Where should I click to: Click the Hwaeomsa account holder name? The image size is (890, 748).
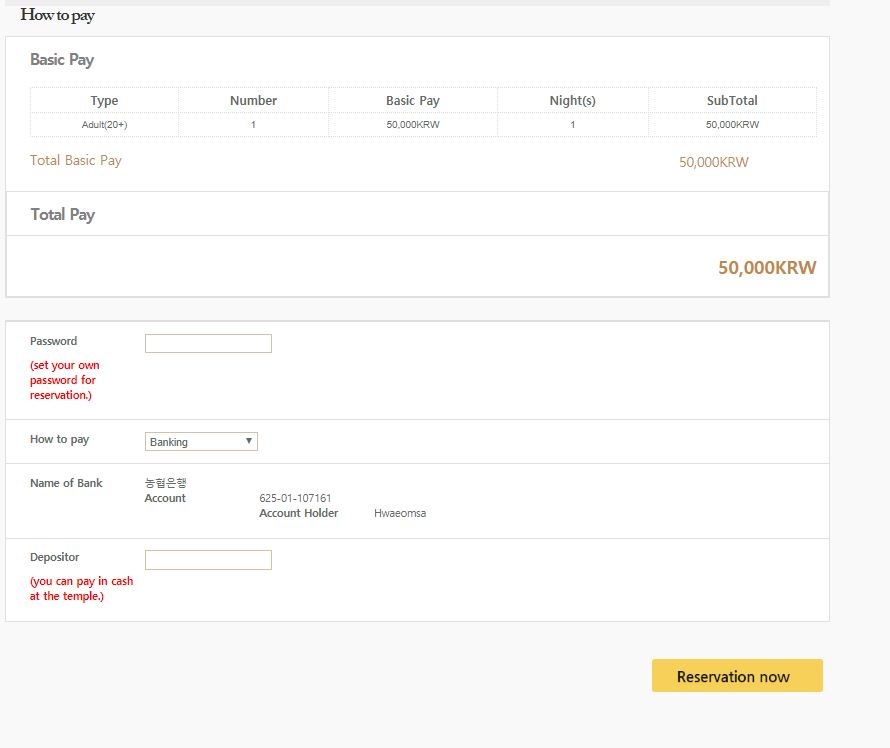point(400,514)
